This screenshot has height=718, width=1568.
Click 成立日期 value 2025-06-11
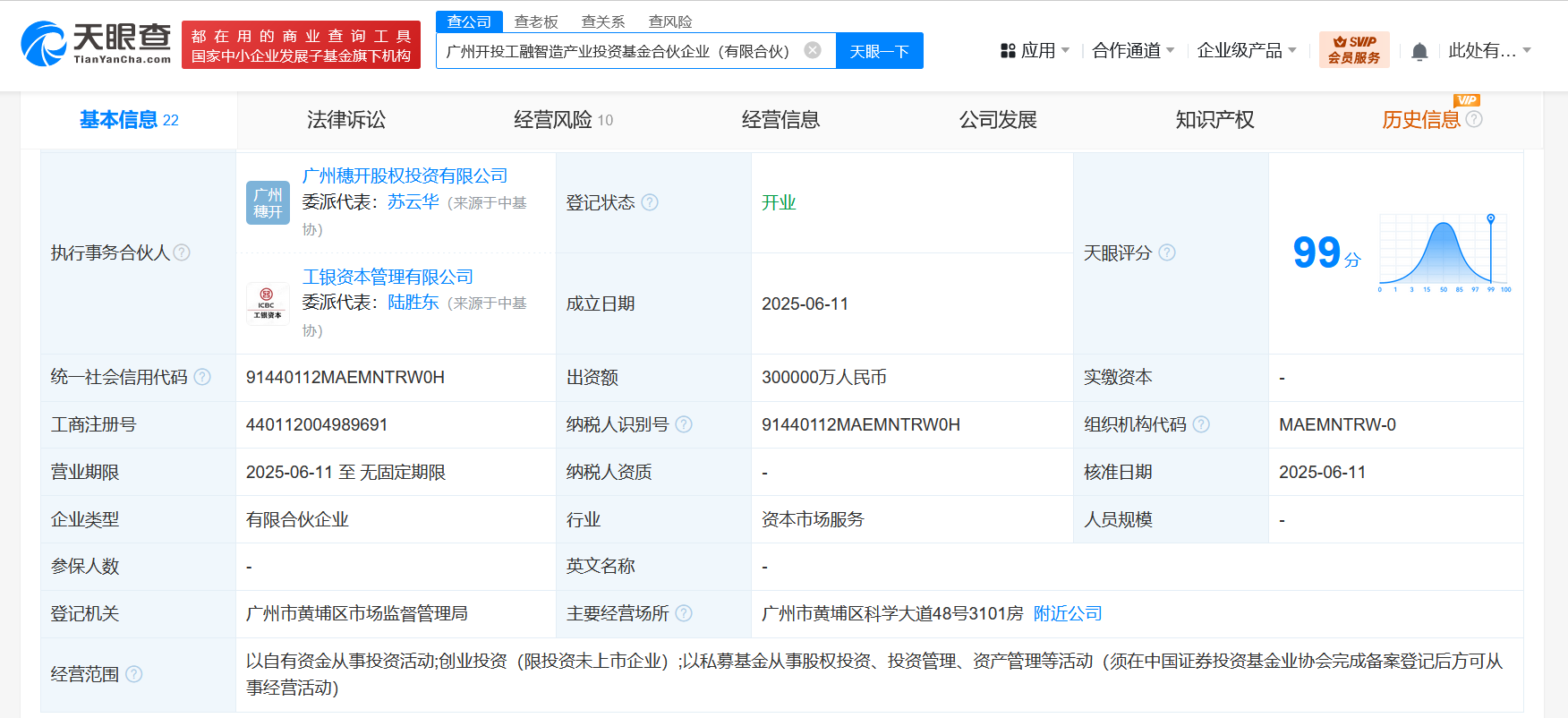[805, 303]
